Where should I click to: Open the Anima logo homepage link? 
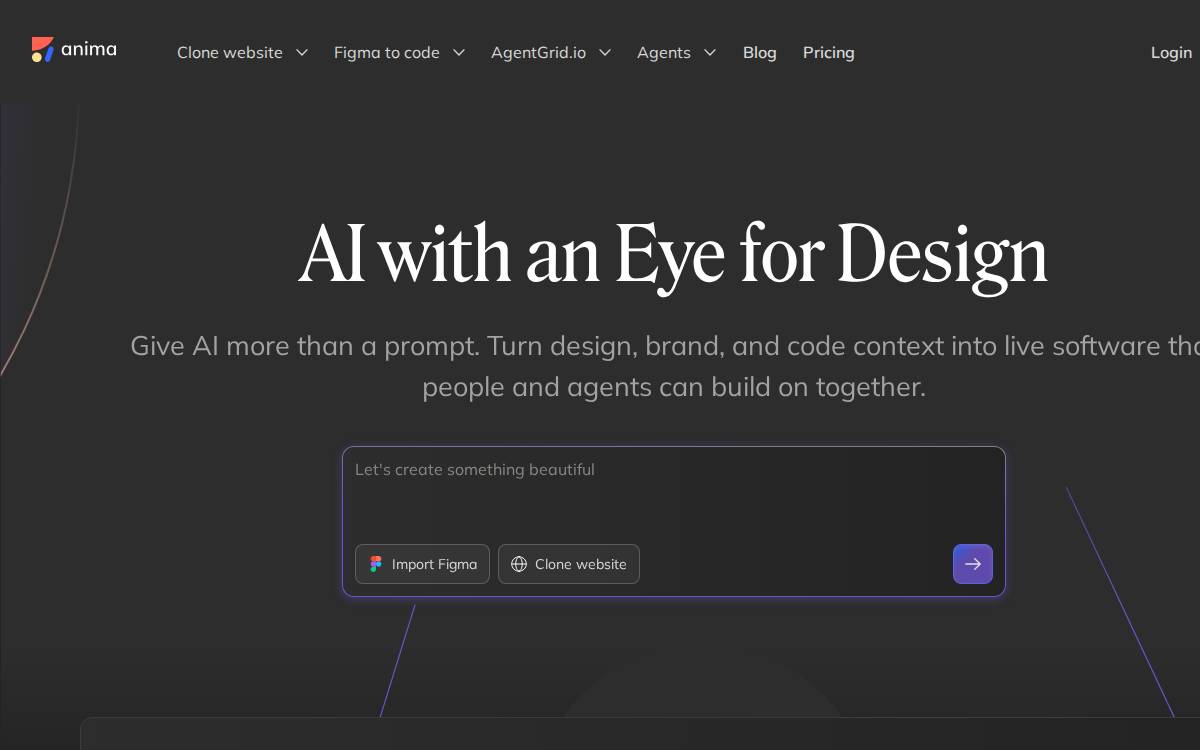click(74, 49)
